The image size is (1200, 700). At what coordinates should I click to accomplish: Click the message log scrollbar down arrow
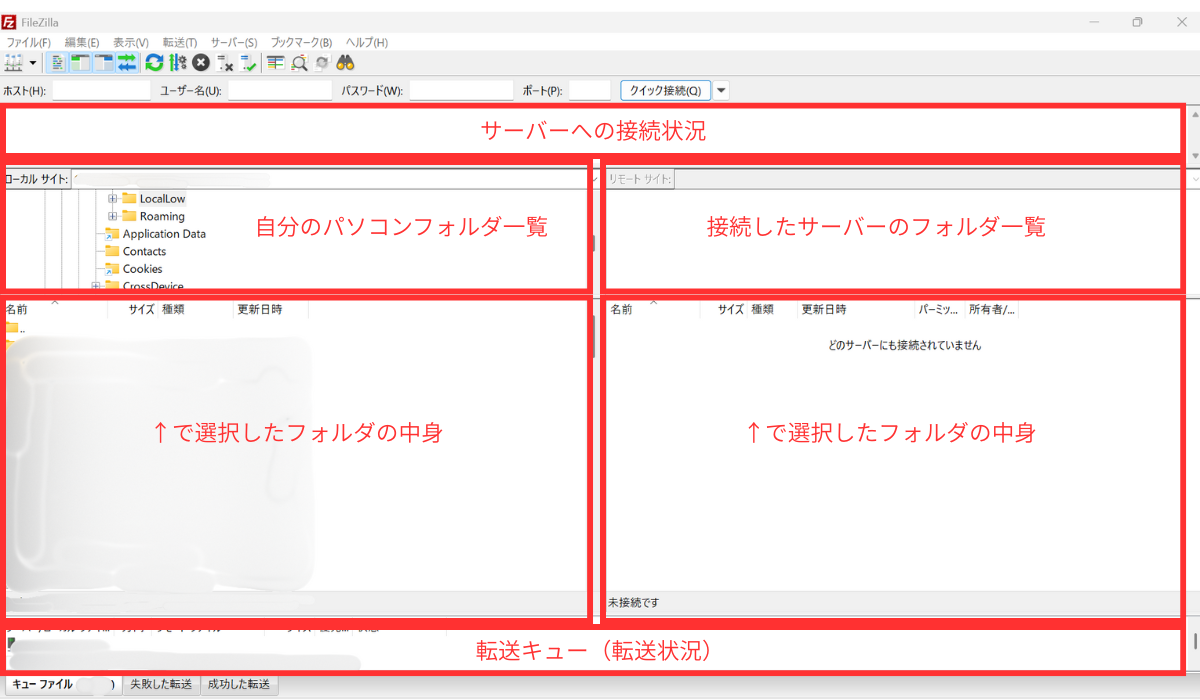[1193, 156]
